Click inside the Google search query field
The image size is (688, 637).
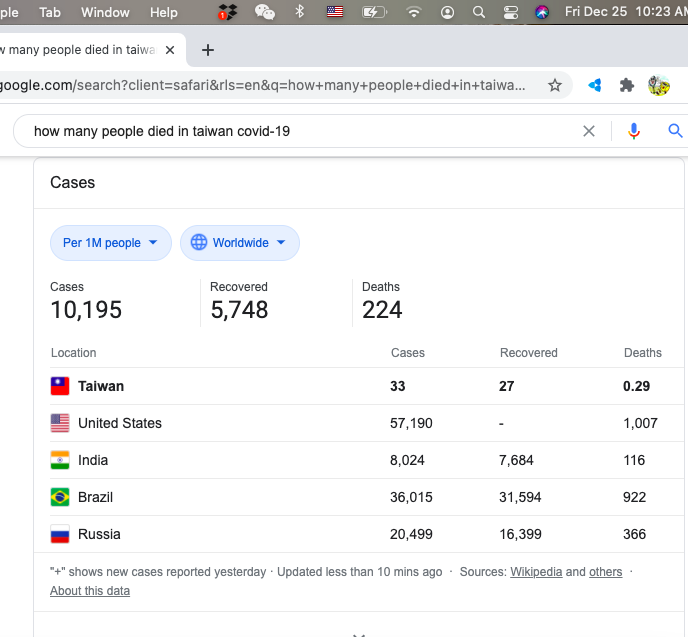[x=300, y=131]
